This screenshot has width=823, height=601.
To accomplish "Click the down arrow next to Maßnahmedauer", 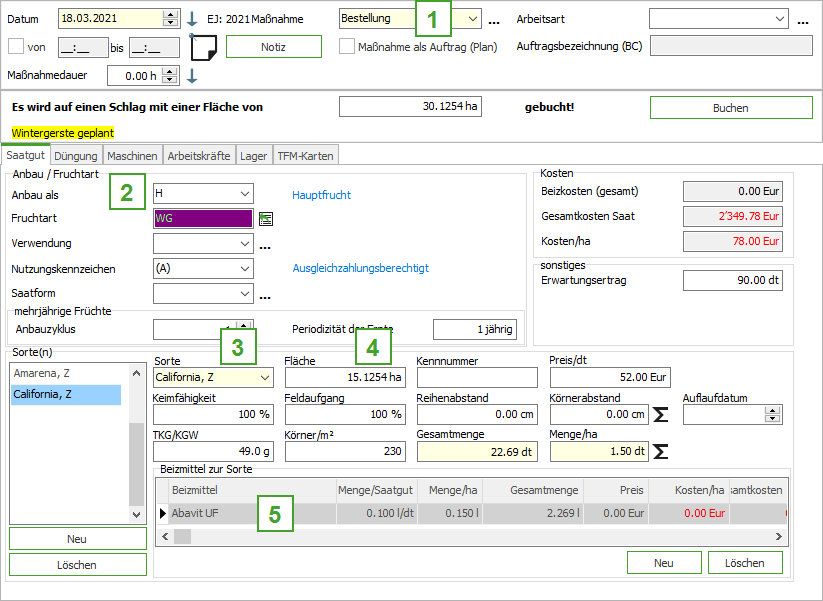I will point(192,76).
